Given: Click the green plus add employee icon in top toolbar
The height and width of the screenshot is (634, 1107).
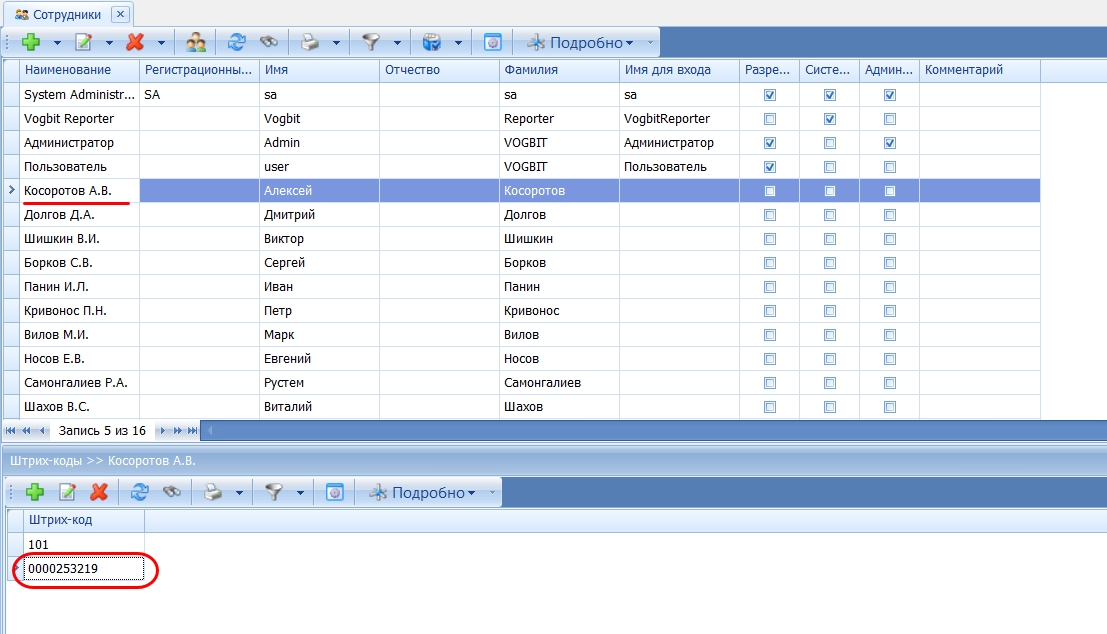Looking at the screenshot, I should click(x=30, y=42).
